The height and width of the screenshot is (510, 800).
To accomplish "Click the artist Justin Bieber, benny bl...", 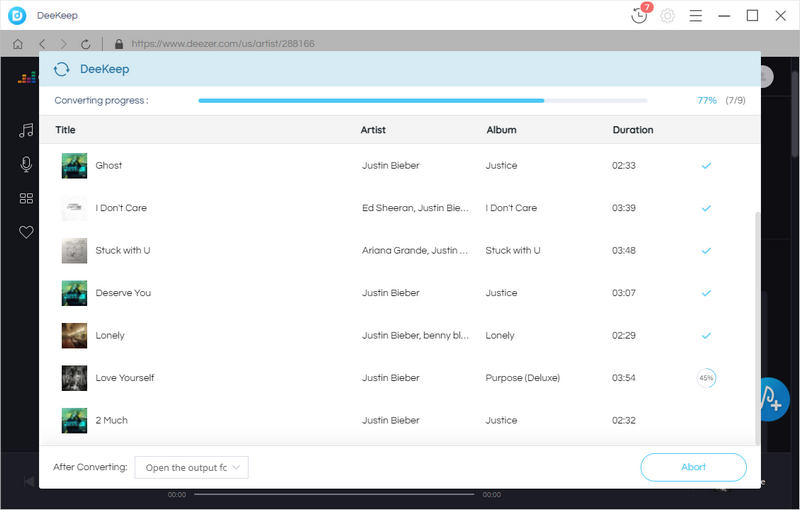I will click(415, 336).
